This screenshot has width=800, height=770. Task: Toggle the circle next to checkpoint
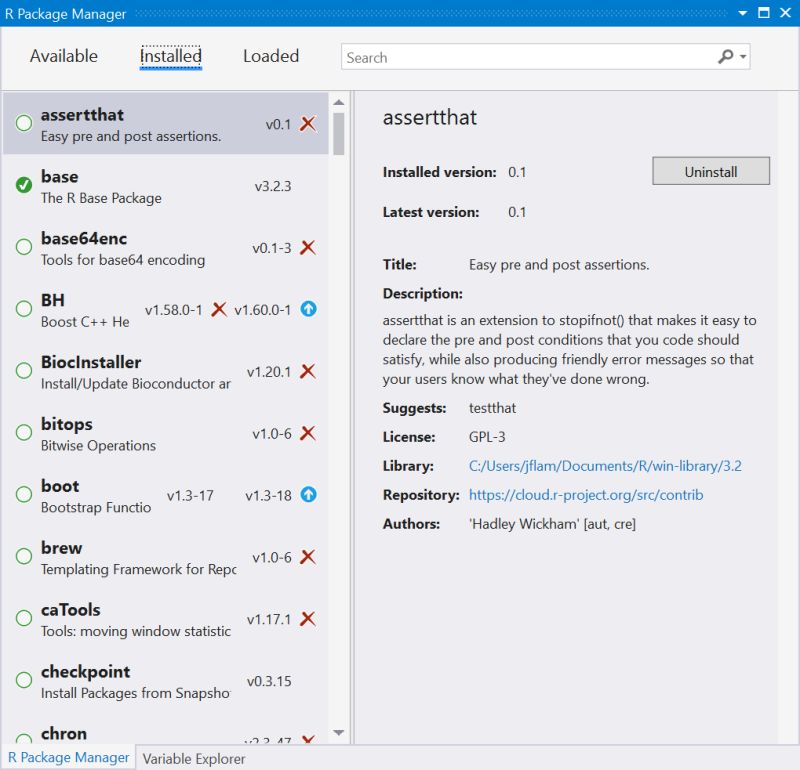click(x=22, y=680)
